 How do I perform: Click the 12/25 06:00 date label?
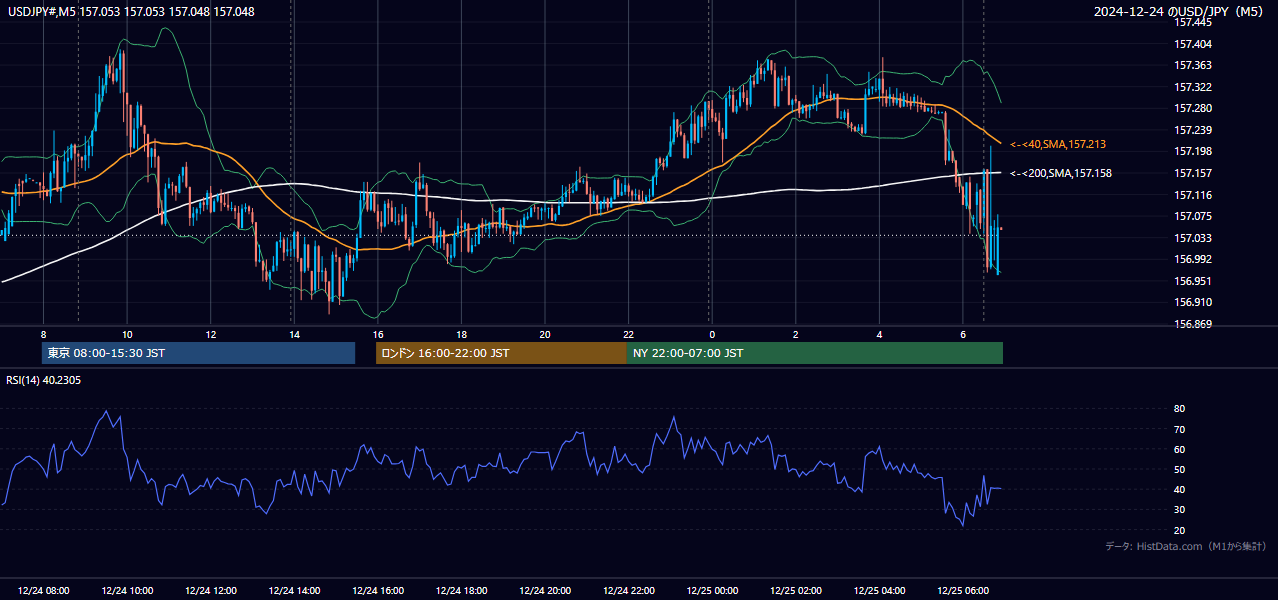tap(963, 591)
